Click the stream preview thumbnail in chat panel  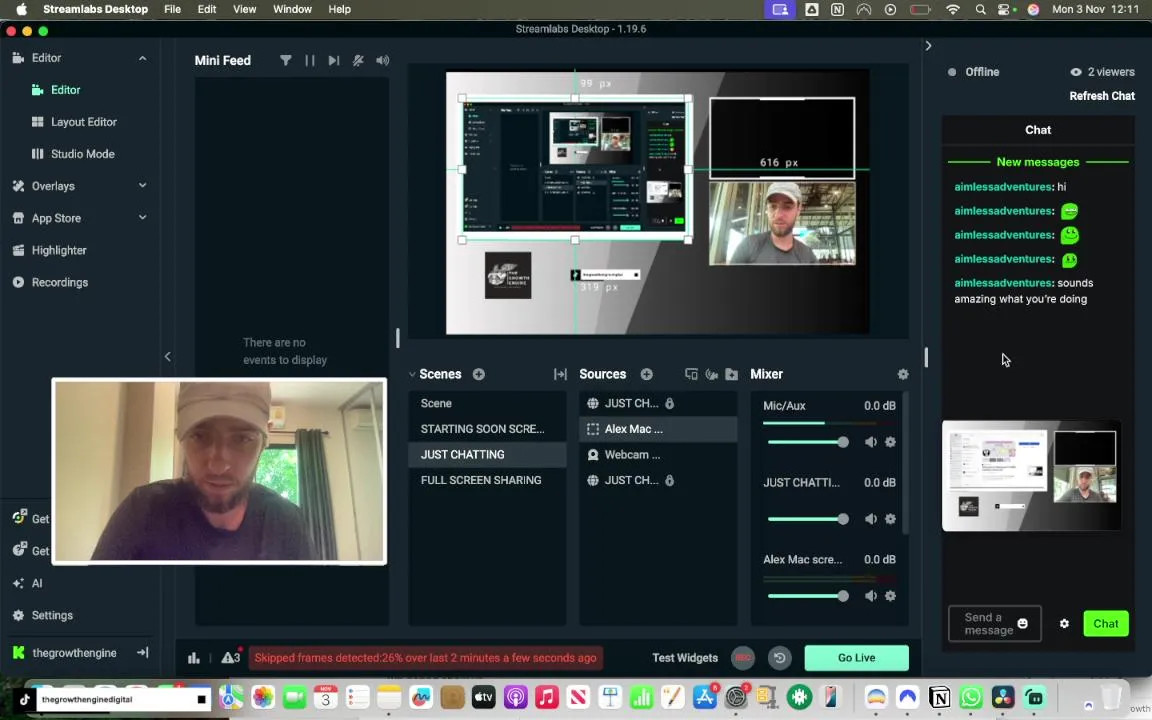(1032, 475)
